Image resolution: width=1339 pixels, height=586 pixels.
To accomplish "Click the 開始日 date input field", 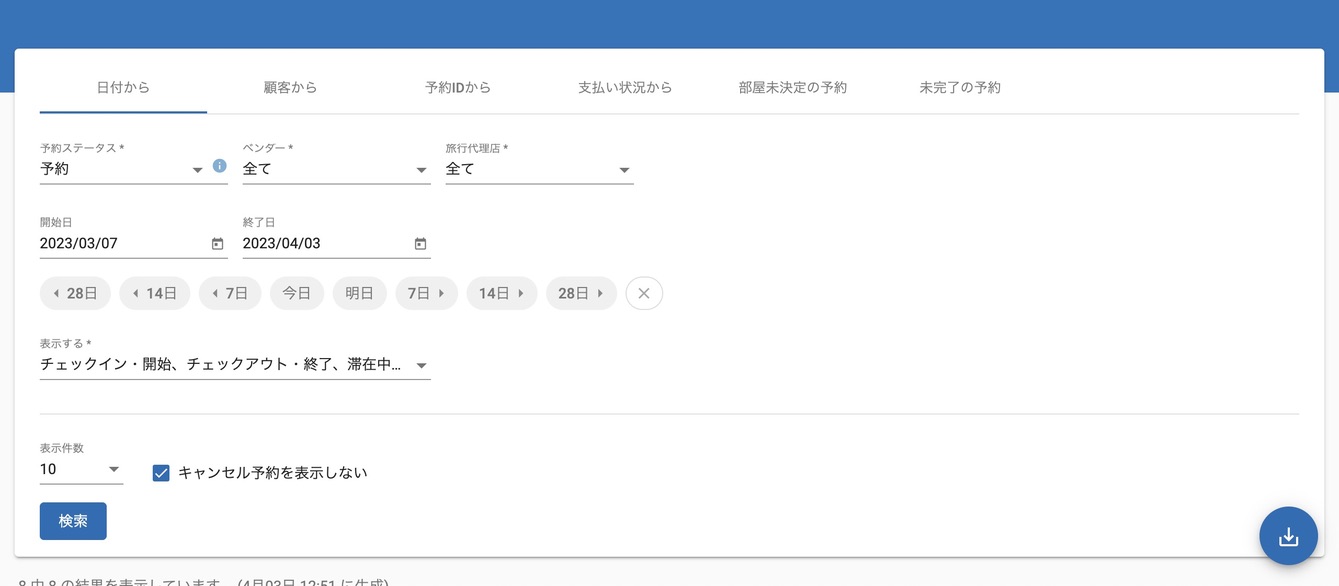I will pyautogui.click(x=120, y=244).
